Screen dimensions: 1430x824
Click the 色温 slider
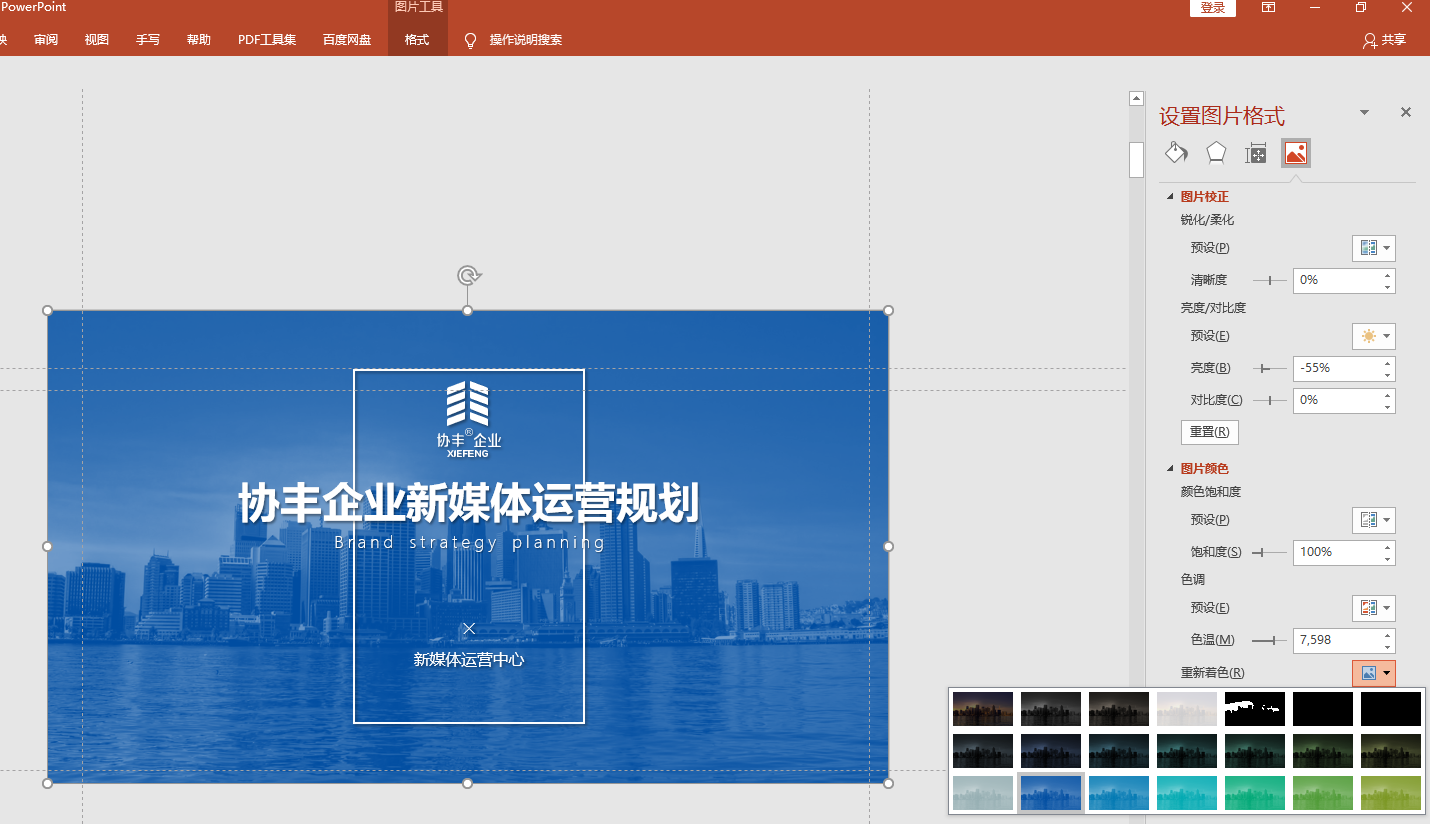[x=1270, y=641]
